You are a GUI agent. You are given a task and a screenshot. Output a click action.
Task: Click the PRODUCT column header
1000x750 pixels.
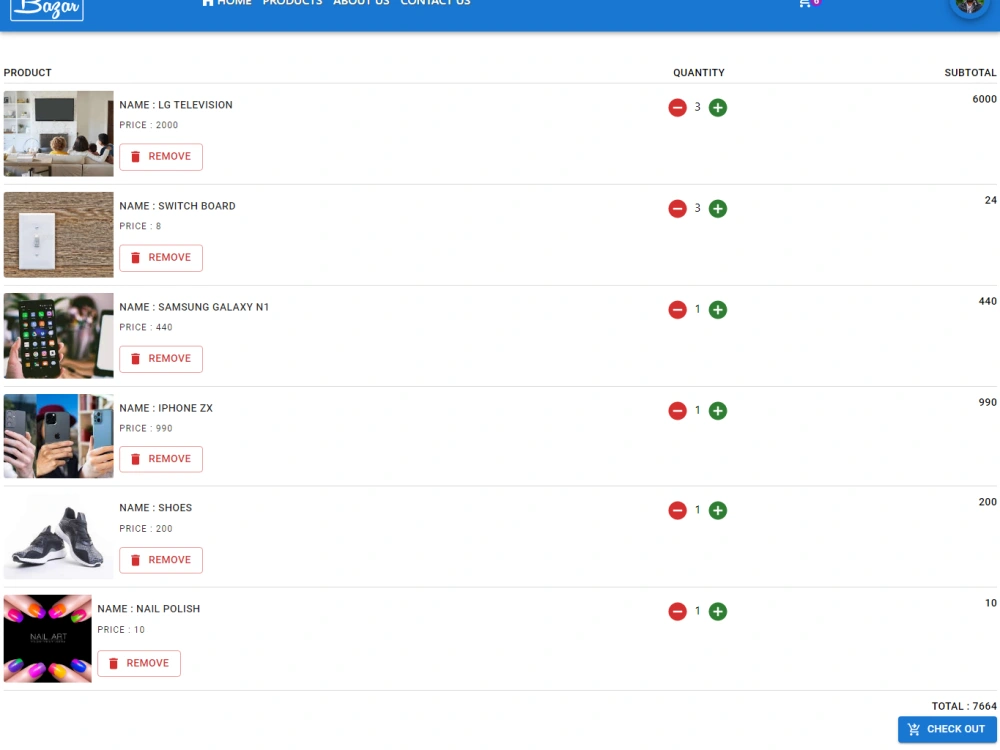(27, 73)
